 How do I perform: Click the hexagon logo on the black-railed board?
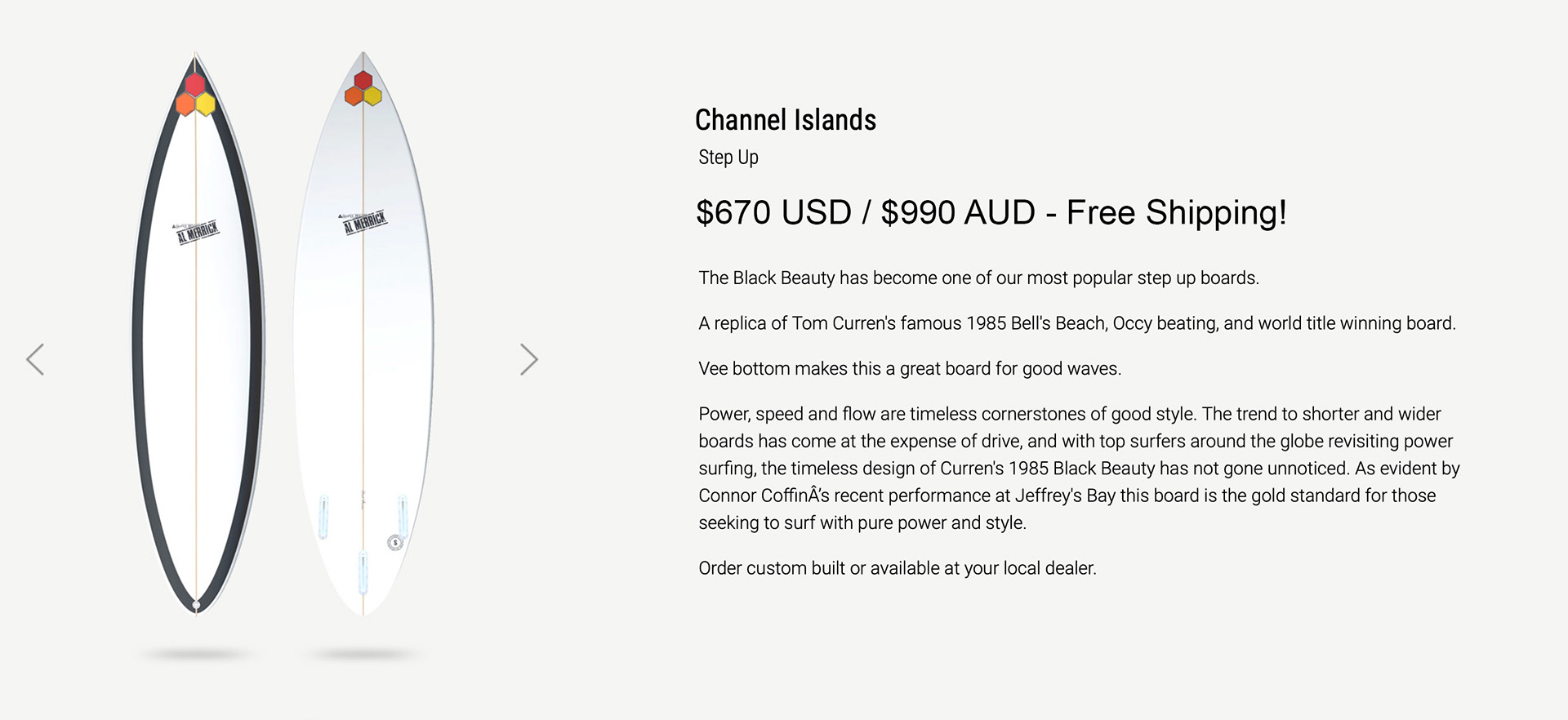[195, 95]
